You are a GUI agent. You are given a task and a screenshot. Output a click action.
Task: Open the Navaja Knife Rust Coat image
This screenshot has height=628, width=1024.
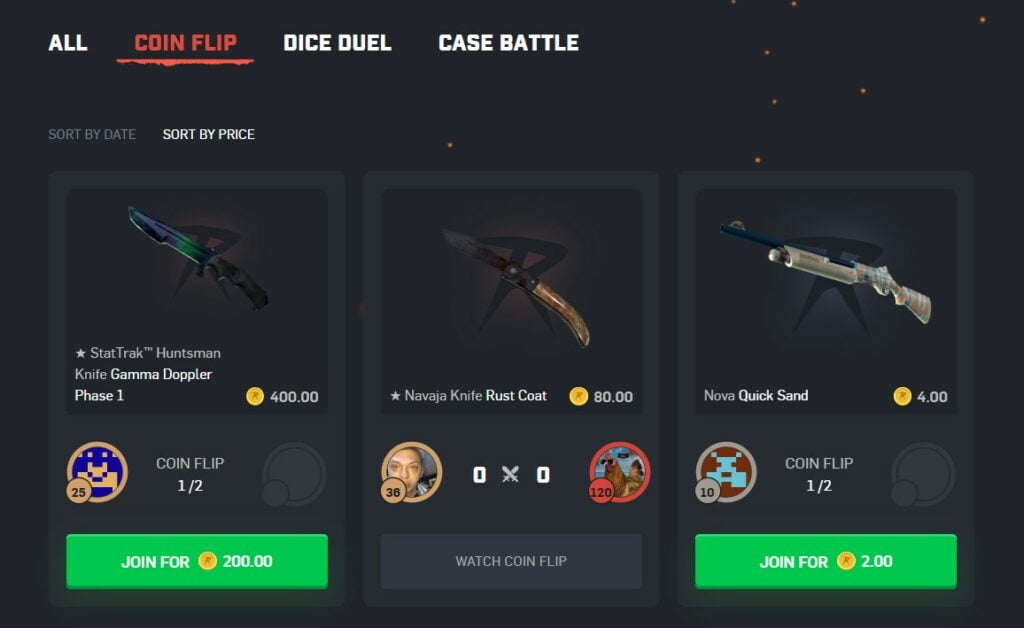[516, 287]
